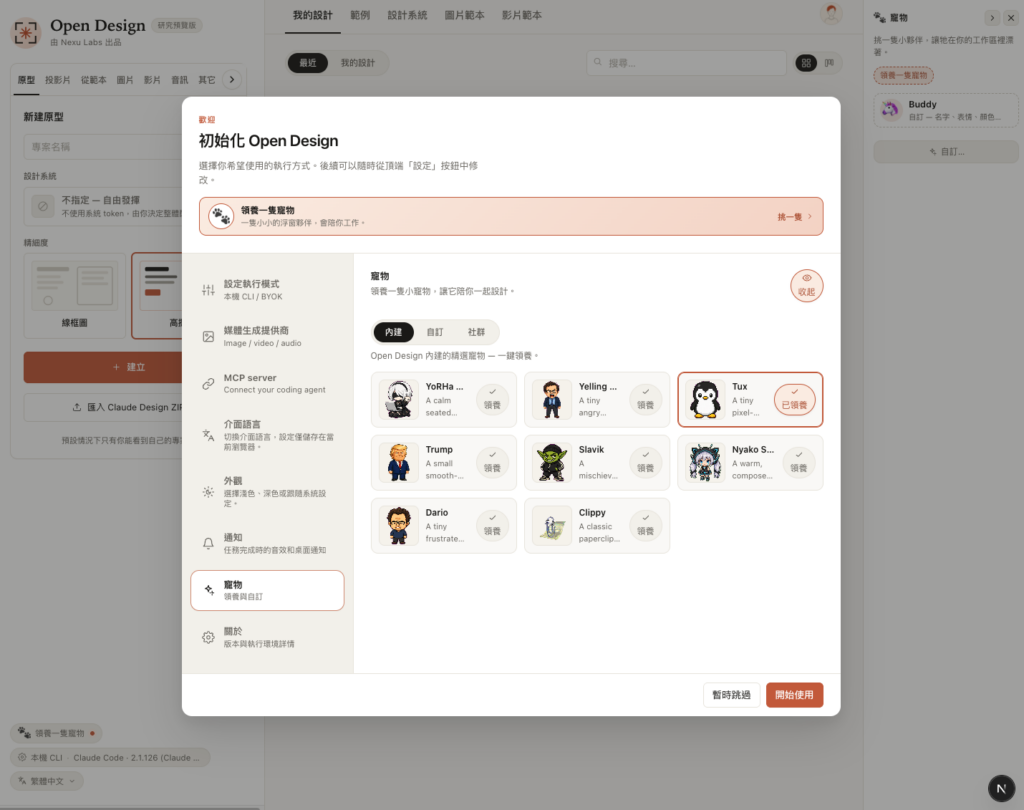
Task: Click the 本機 CLI Claude Code status pill
Action: [x=110, y=757]
